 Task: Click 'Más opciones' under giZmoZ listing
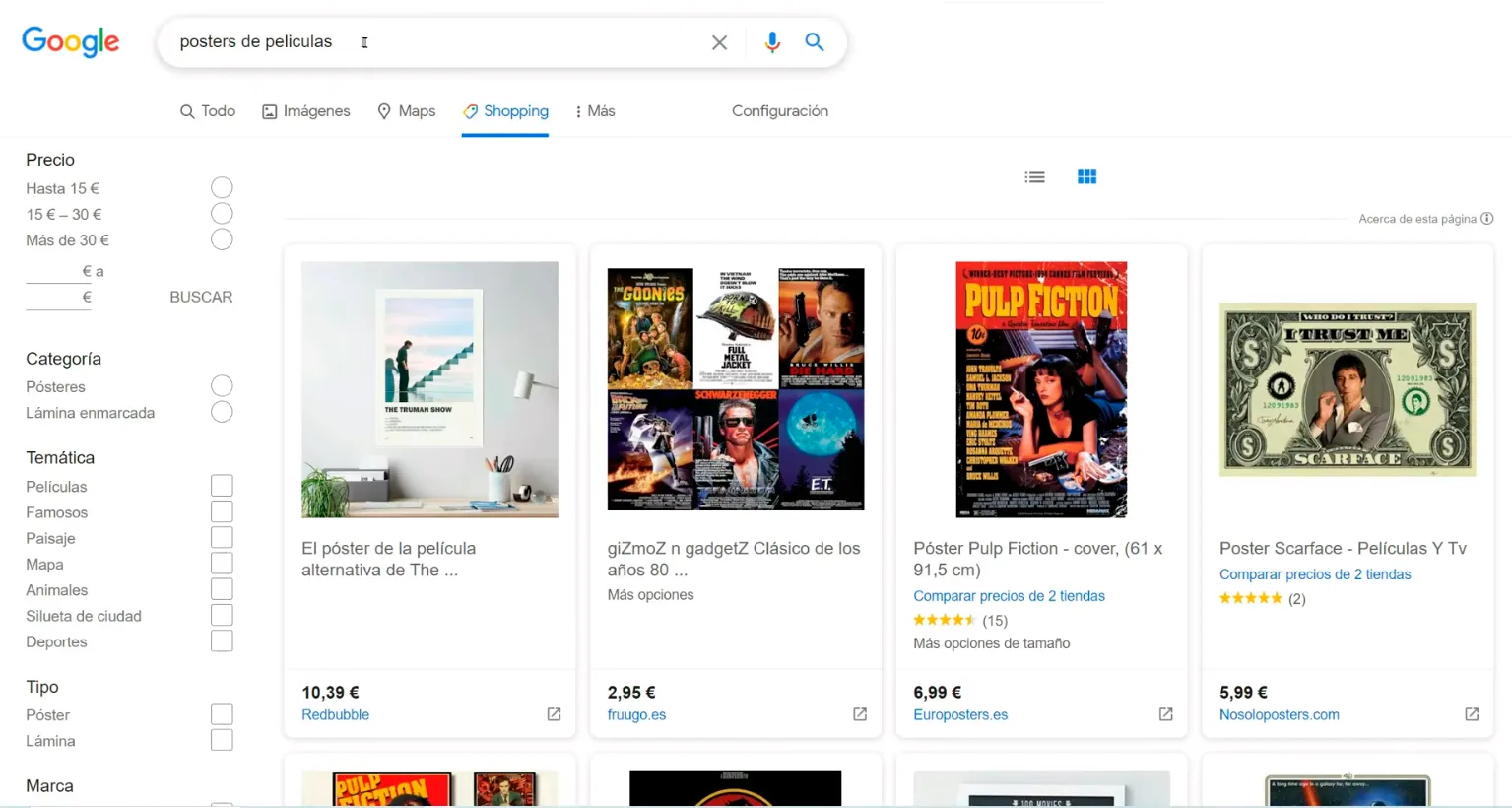pyautogui.click(x=650, y=594)
